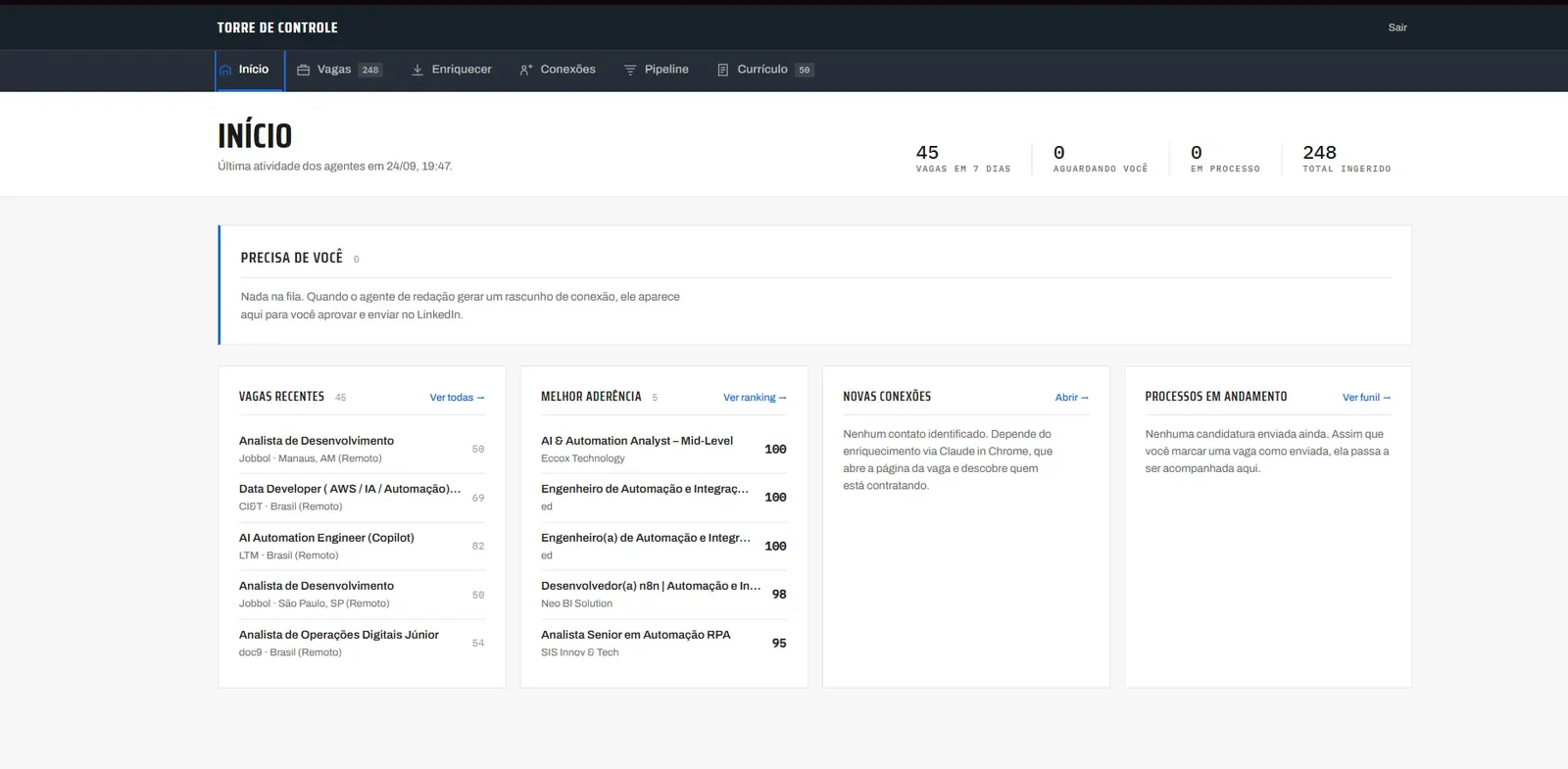Click the Melhor Aderência heading
The height and width of the screenshot is (769, 1568).
pyautogui.click(x=591, y=397)
